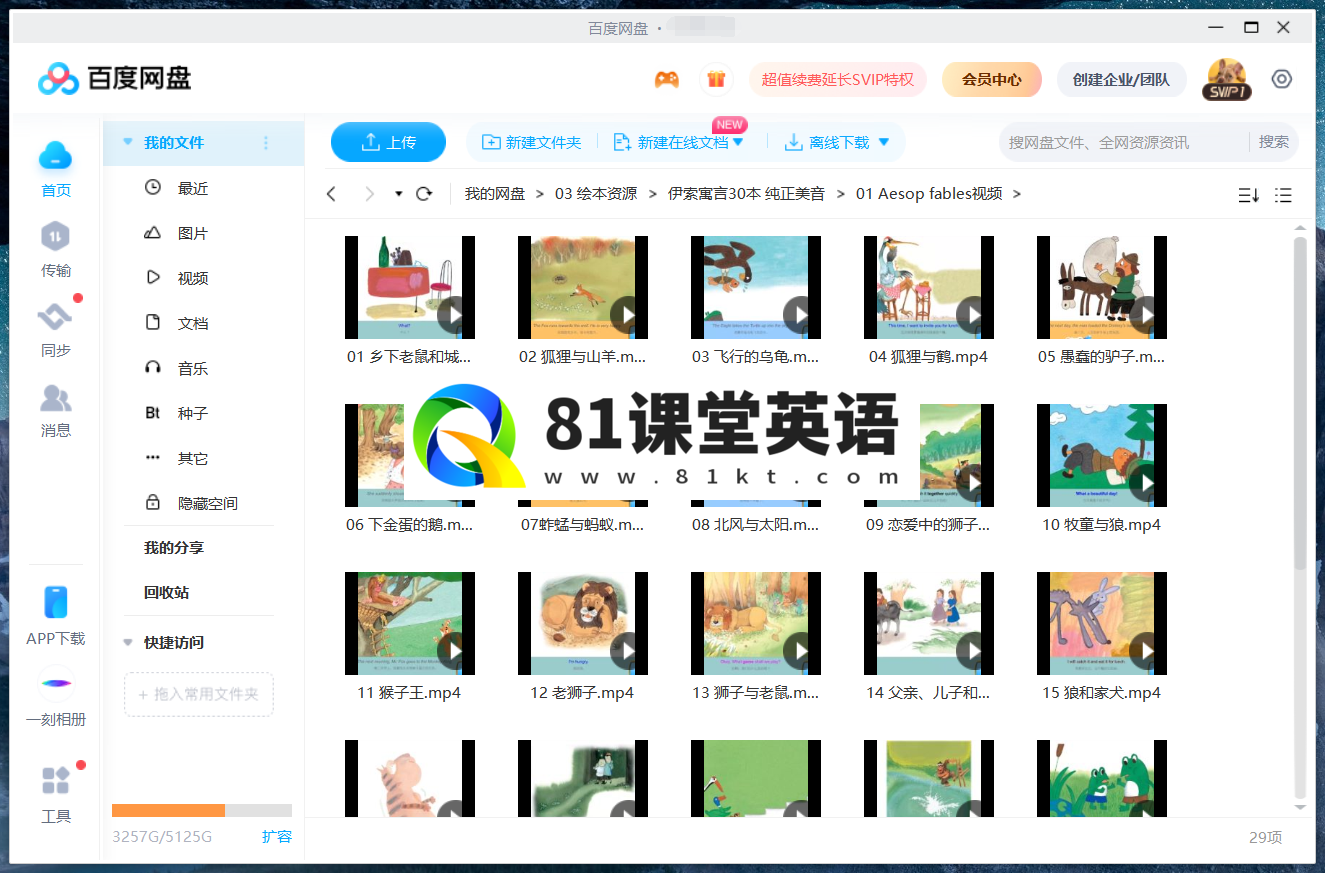Open 会员中心 button

tap(992, 79)
